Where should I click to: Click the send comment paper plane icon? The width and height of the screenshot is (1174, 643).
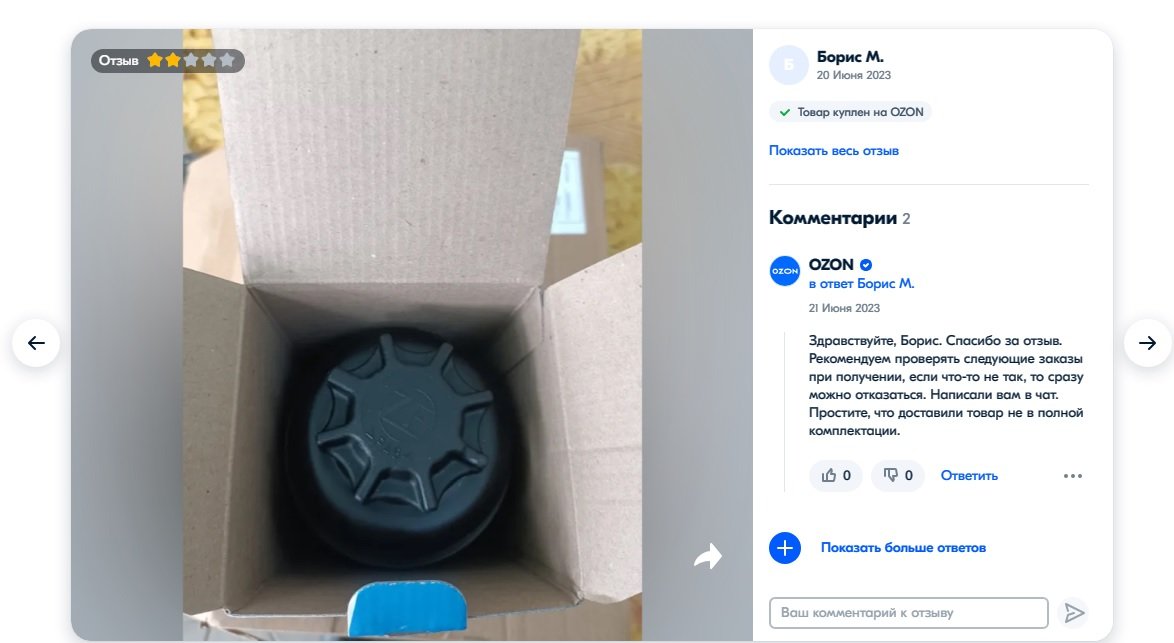[1074, 613]
